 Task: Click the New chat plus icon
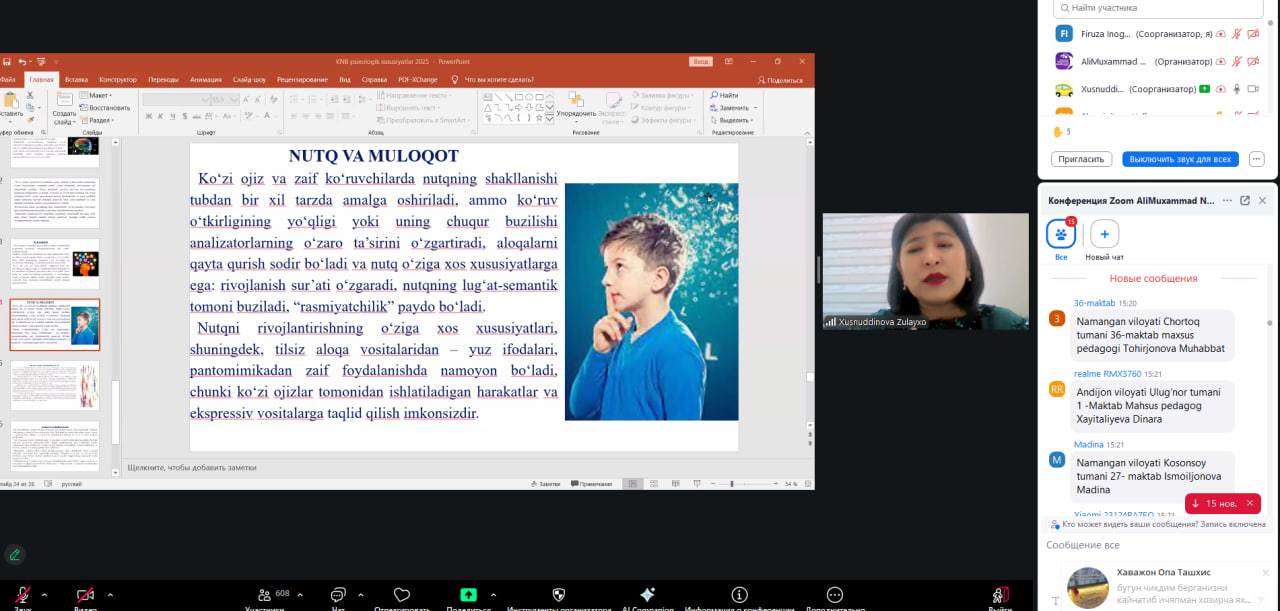1104,235
